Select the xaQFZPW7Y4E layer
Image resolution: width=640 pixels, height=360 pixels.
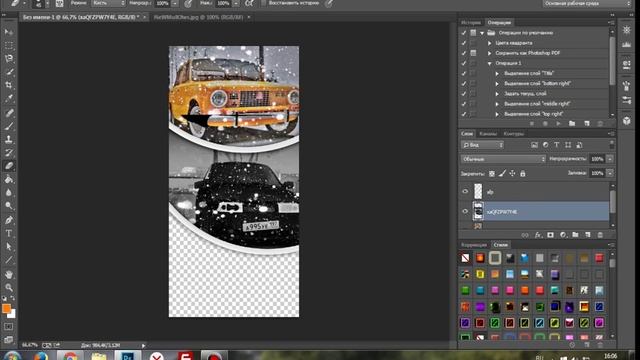pyautogui.click(x=541, y=211)
